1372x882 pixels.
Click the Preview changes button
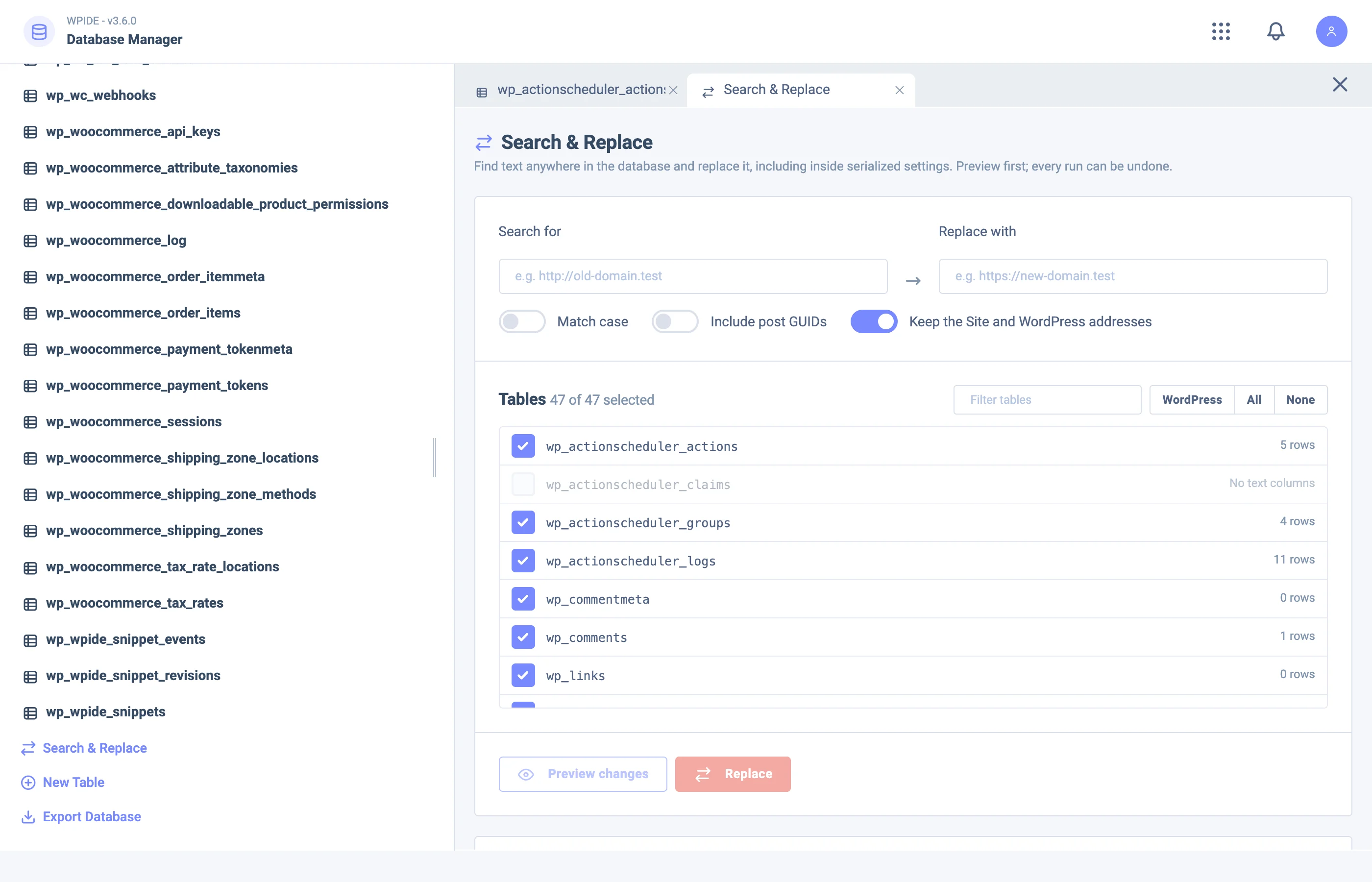pyautogui.click(x=582, y=774)
